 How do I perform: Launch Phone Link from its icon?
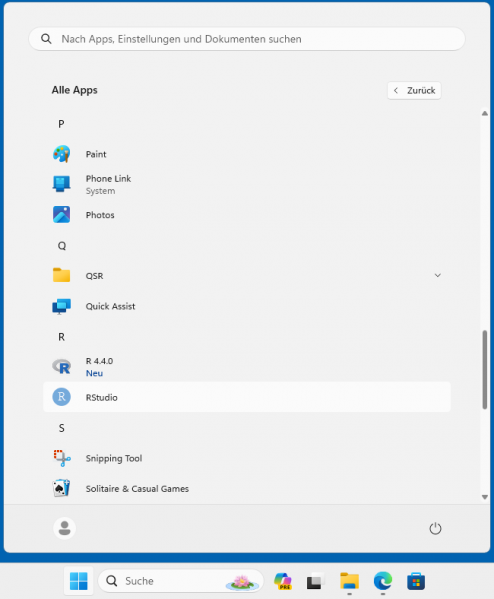coord(62,184)
